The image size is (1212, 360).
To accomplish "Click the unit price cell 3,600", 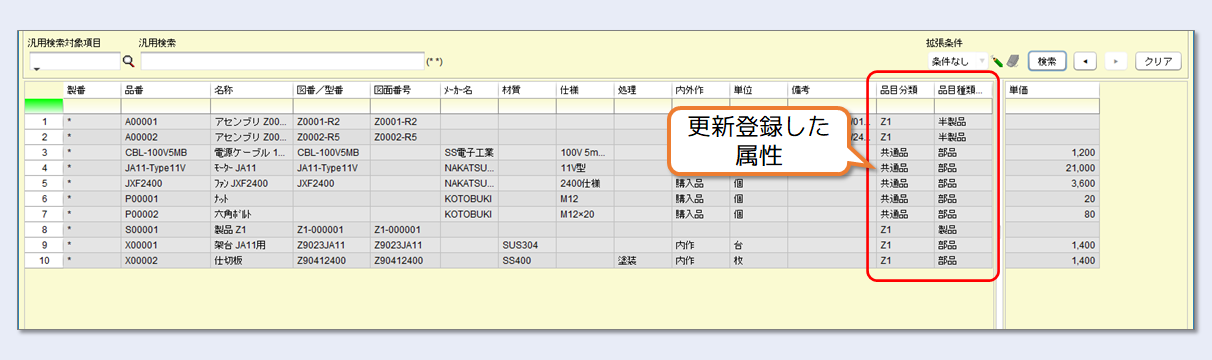I will tap(1052, 184).
